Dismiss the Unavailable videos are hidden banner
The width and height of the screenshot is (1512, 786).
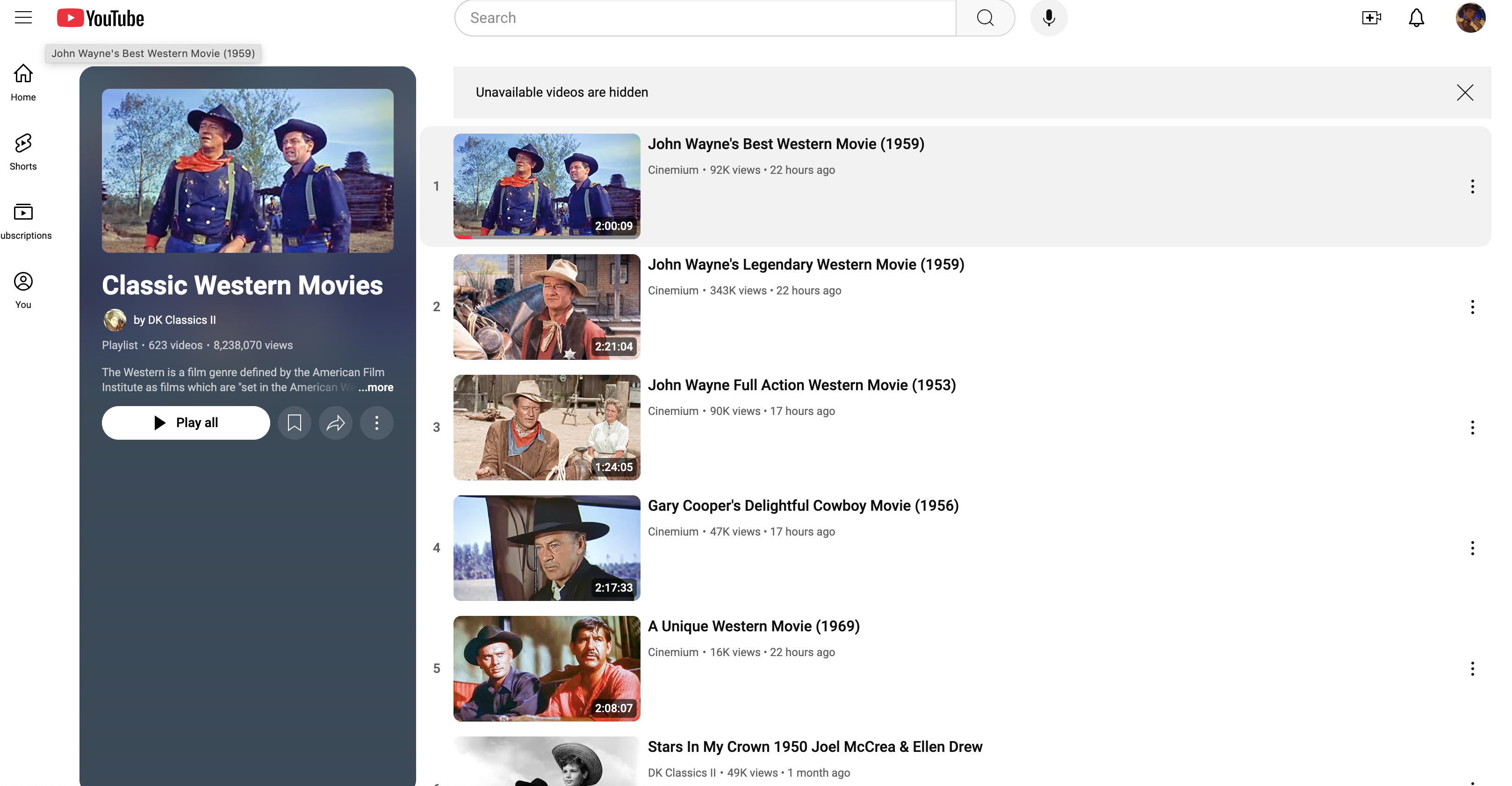tap(1464, 92)
